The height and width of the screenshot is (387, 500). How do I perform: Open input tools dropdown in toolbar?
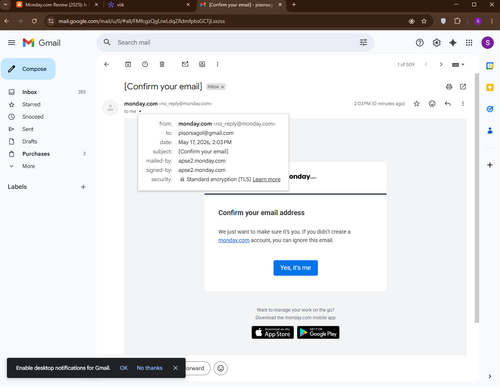pos(458,65)
